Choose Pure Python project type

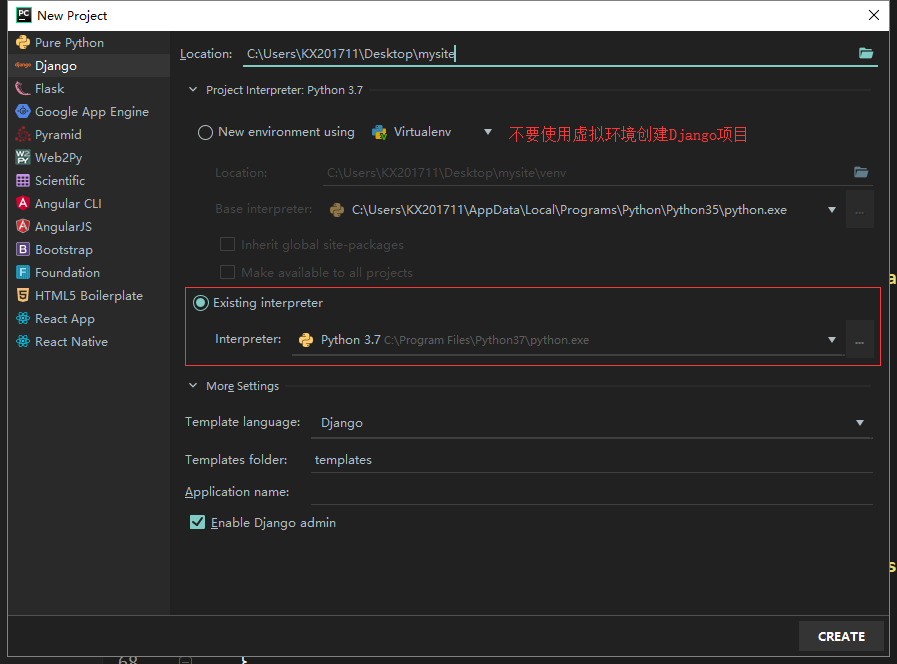[x=89, y=42]
